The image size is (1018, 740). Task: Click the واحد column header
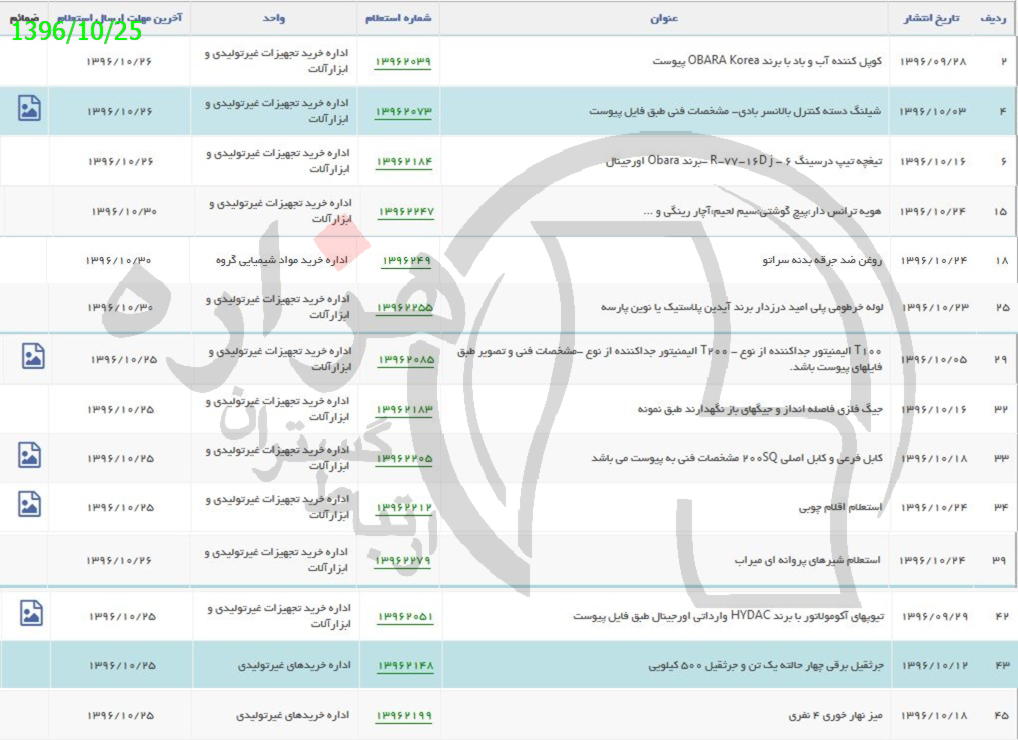(x=273, y=18)
